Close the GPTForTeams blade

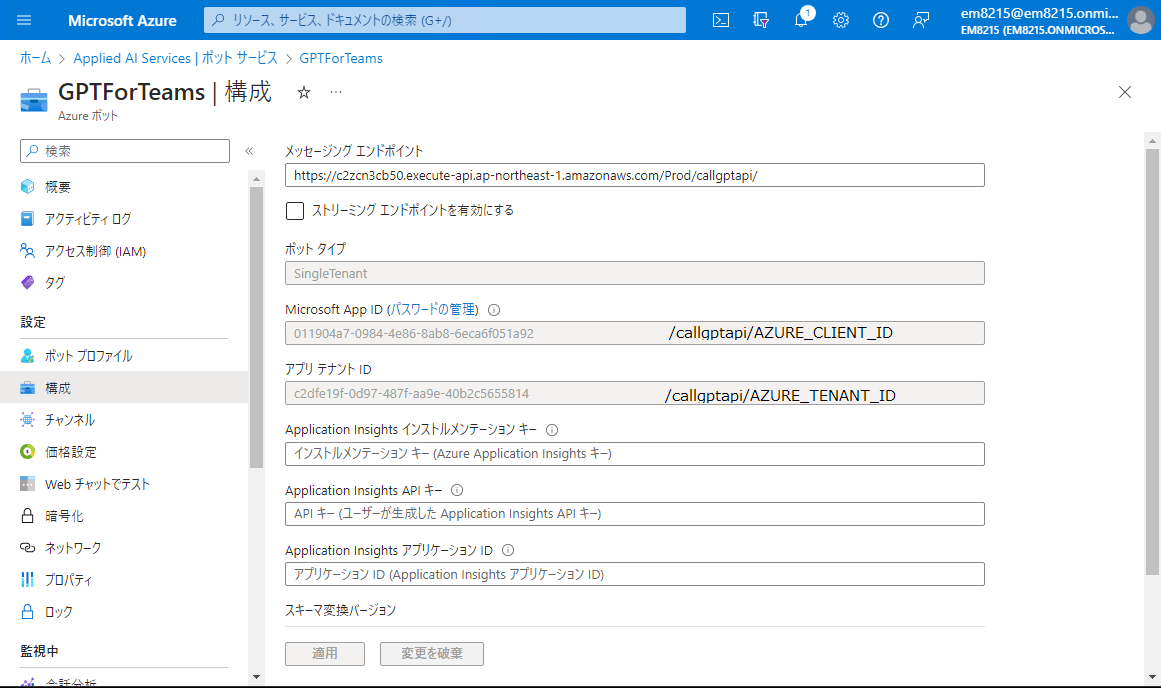tap(1125, 92)
